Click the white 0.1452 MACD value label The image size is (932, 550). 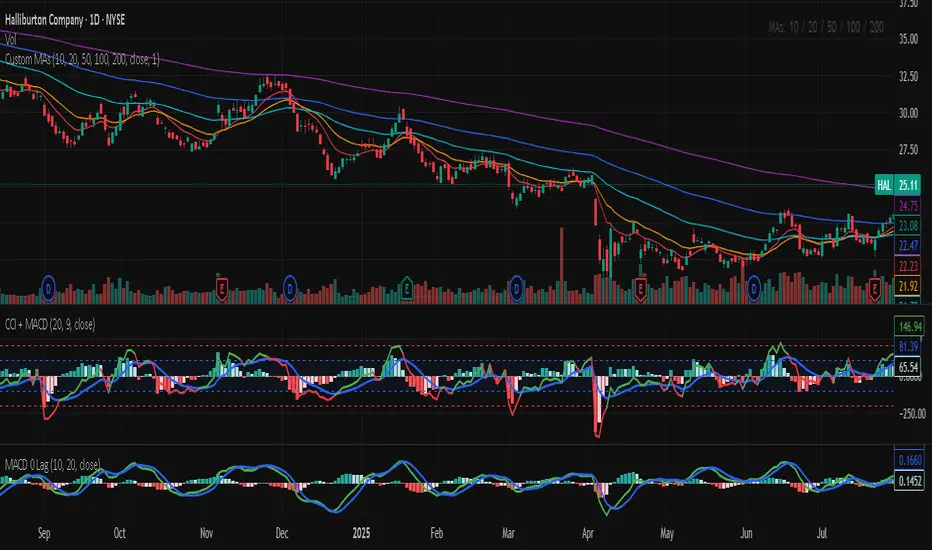(909, 480)
